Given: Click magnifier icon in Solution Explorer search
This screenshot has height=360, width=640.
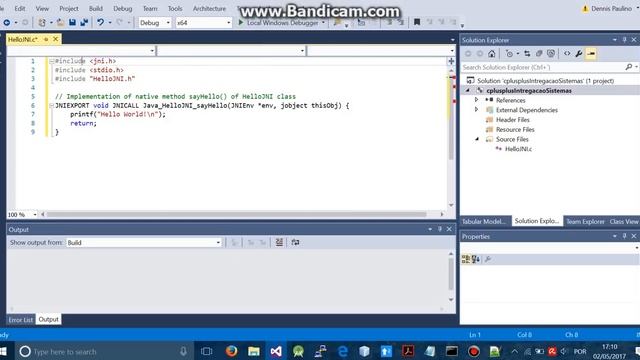Looking at the screenshot, I should pyautogui.click(x=629, y=67).
